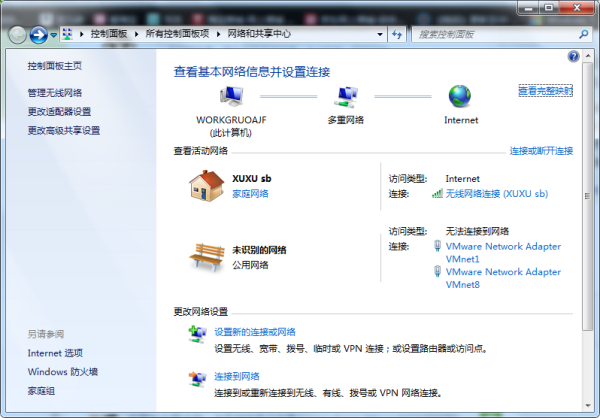Maximize the Network and Sharing Center window
Image resolution: width=600 pixels, height=418 pixels.
[549, 8]
